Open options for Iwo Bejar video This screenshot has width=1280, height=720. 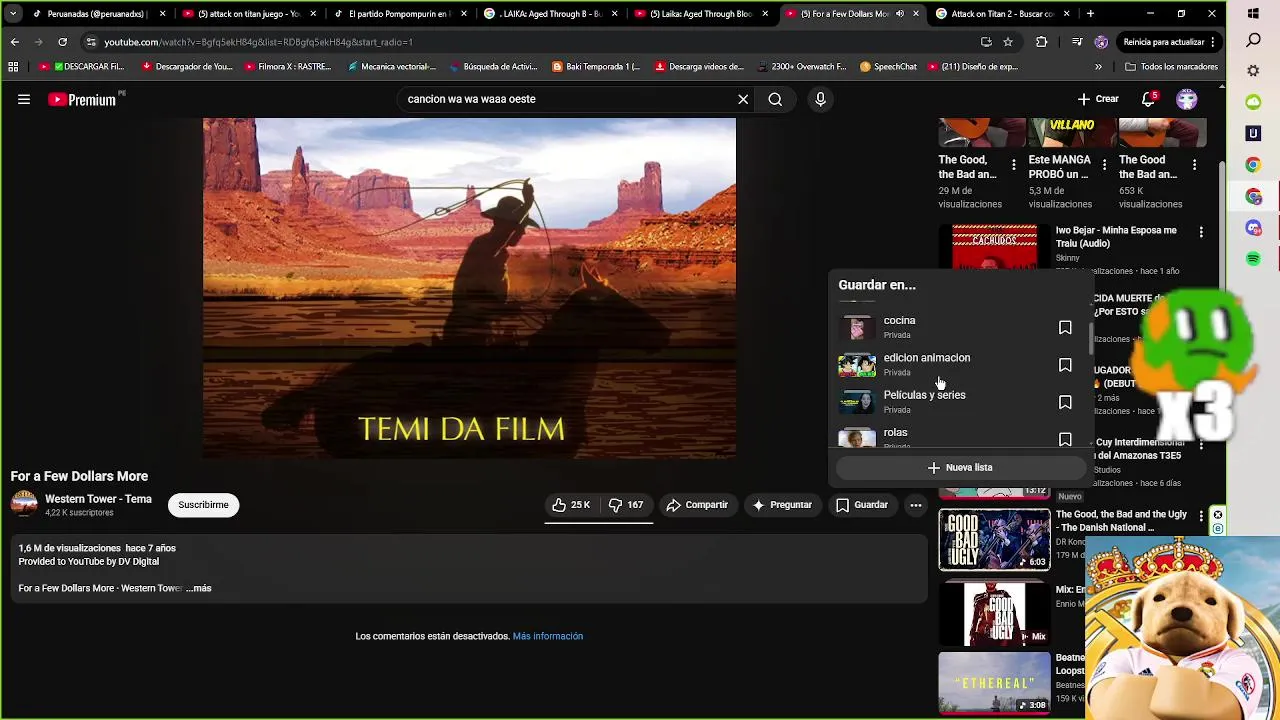tap(1201, 232)
